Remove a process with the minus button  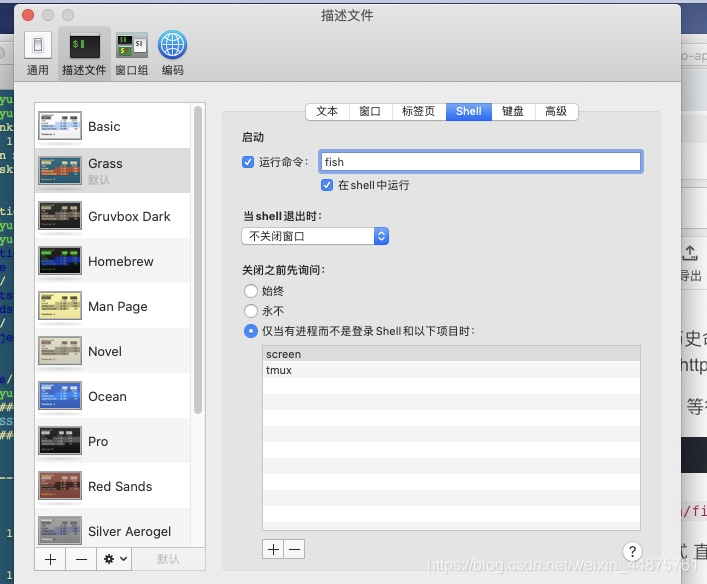pyautogui.click(x=294, y=549)
